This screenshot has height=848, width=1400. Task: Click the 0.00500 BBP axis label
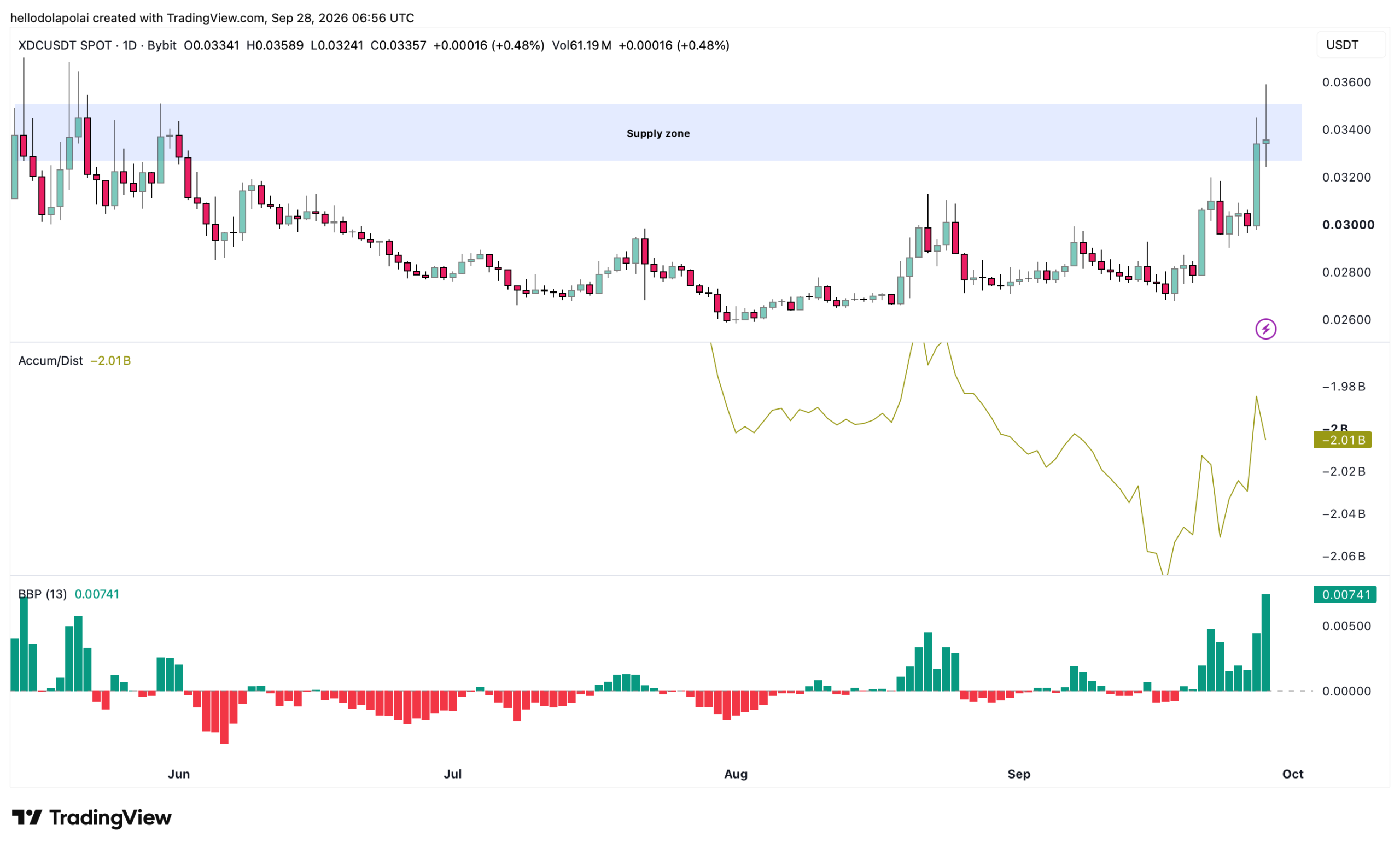pyautogui.click(x=1346, y=626)
